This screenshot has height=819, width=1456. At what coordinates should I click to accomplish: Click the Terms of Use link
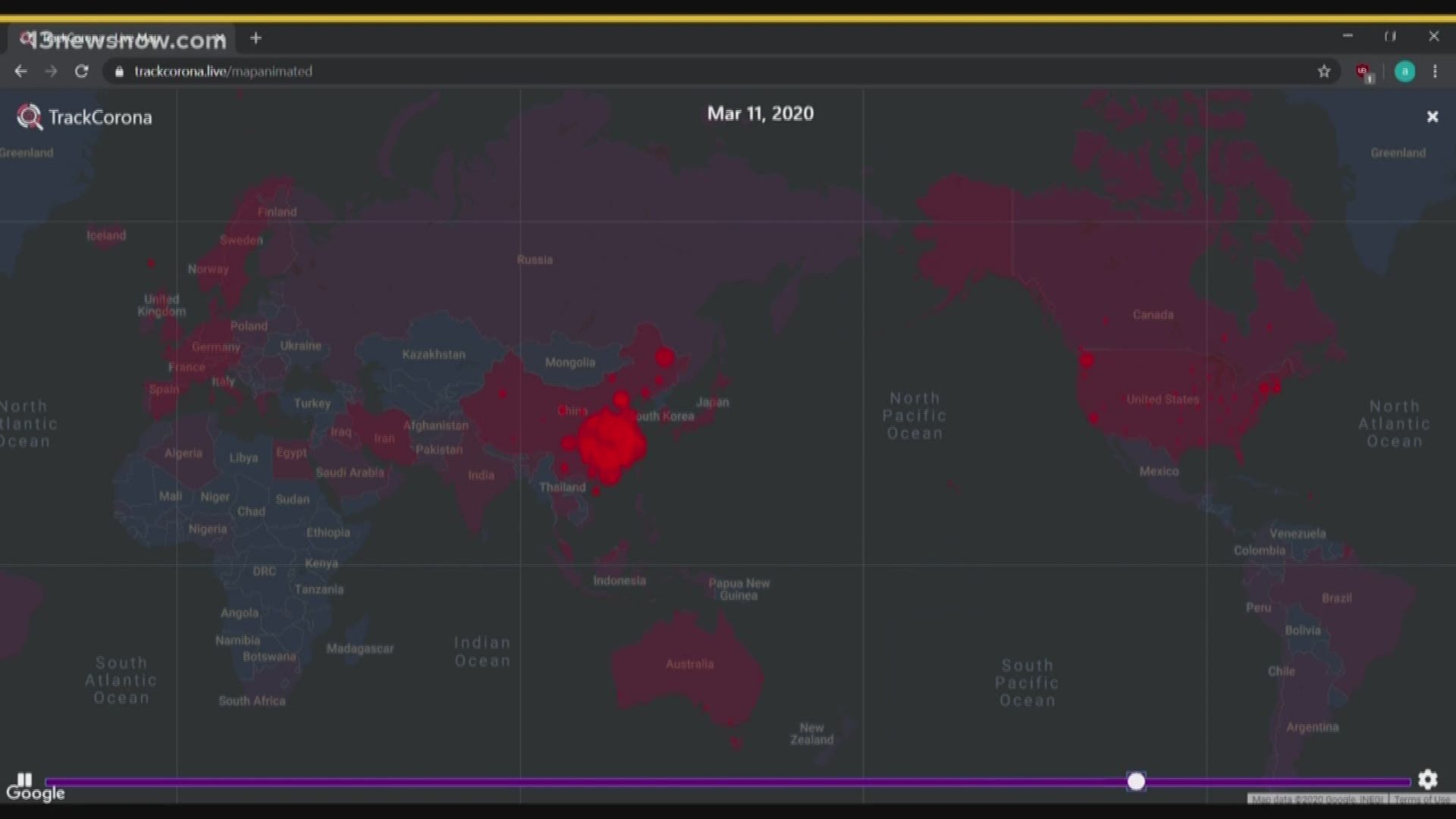point(1420,799)
